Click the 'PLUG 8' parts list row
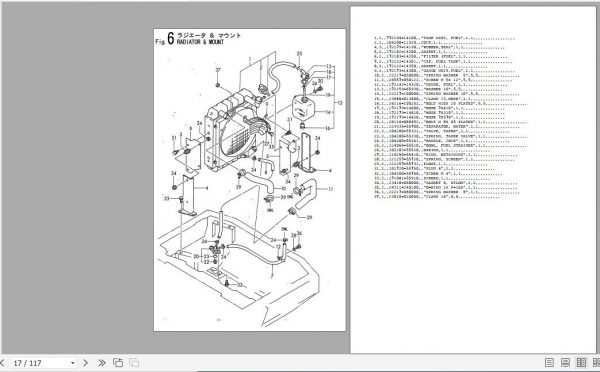The height and width of the screenshot is (372, 600). (x=434, y=169)
